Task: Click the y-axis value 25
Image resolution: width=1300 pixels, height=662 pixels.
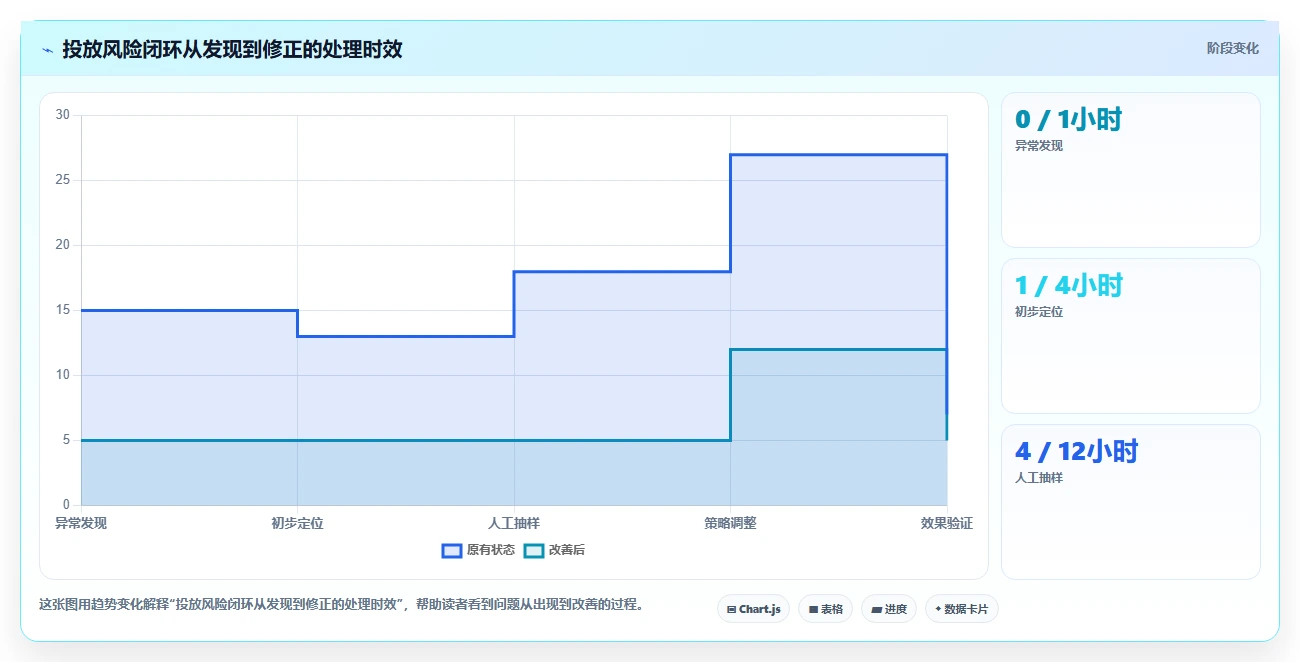Action: click(x=63, y=180)
